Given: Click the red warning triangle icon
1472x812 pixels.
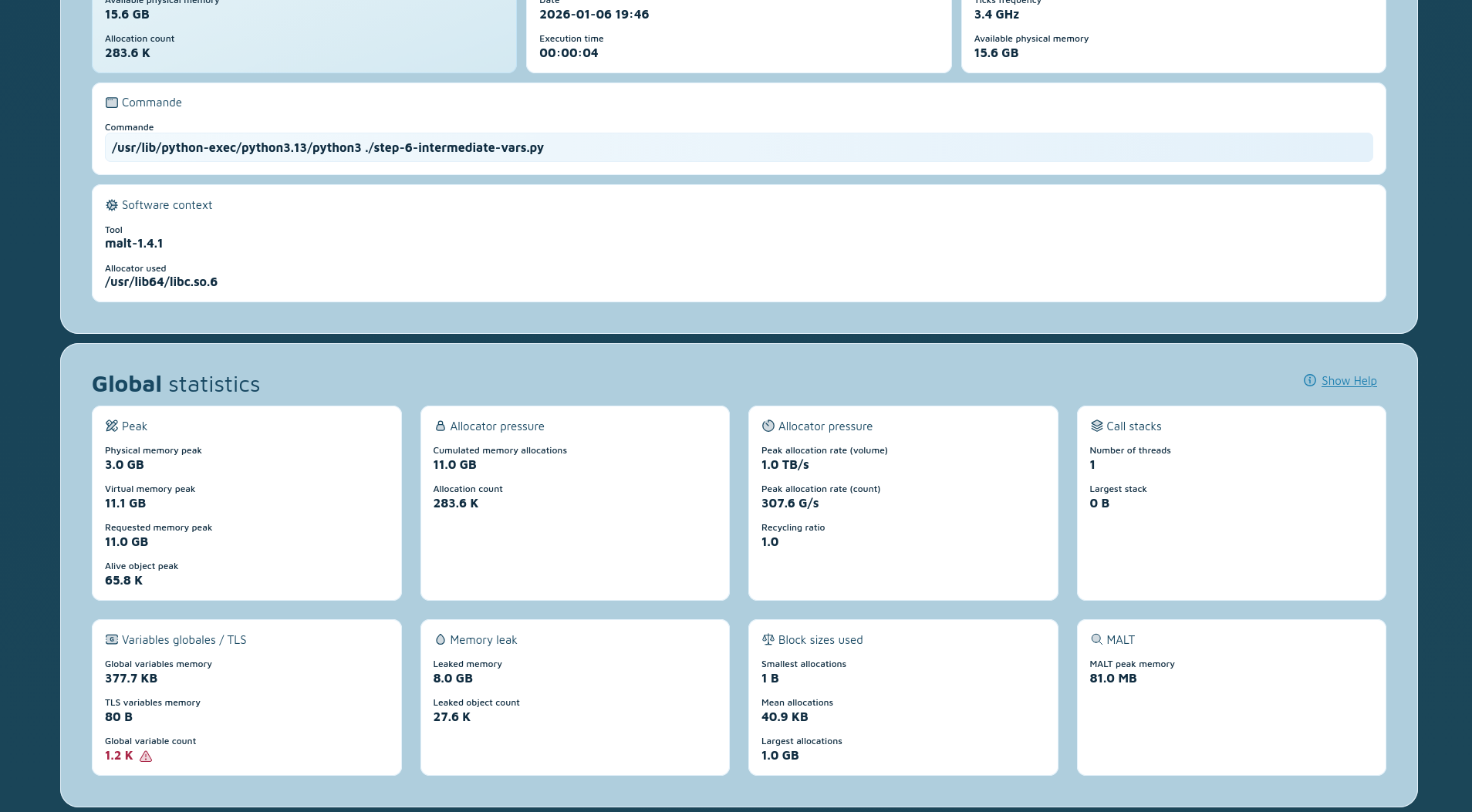Looking at the screenshot, I should (146, 756).
